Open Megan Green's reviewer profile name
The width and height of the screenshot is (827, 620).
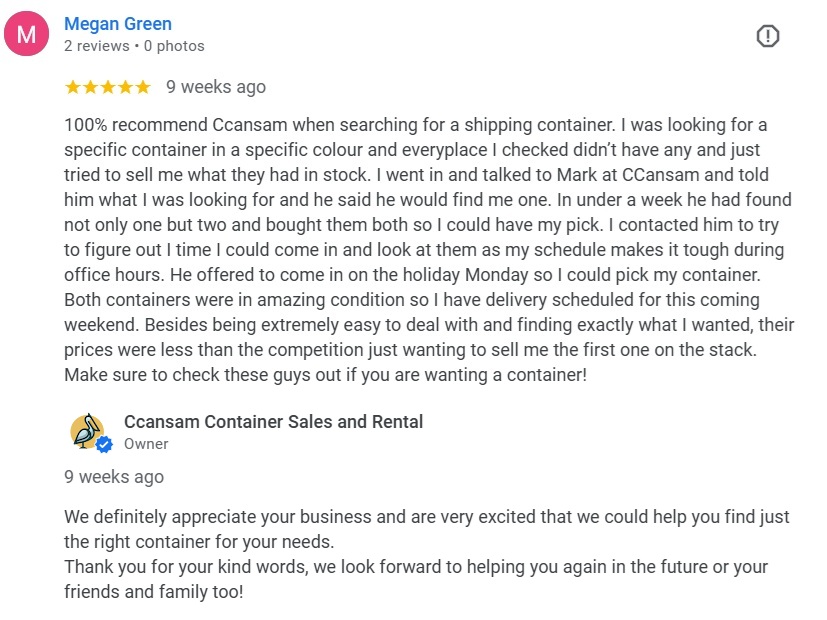117,24
